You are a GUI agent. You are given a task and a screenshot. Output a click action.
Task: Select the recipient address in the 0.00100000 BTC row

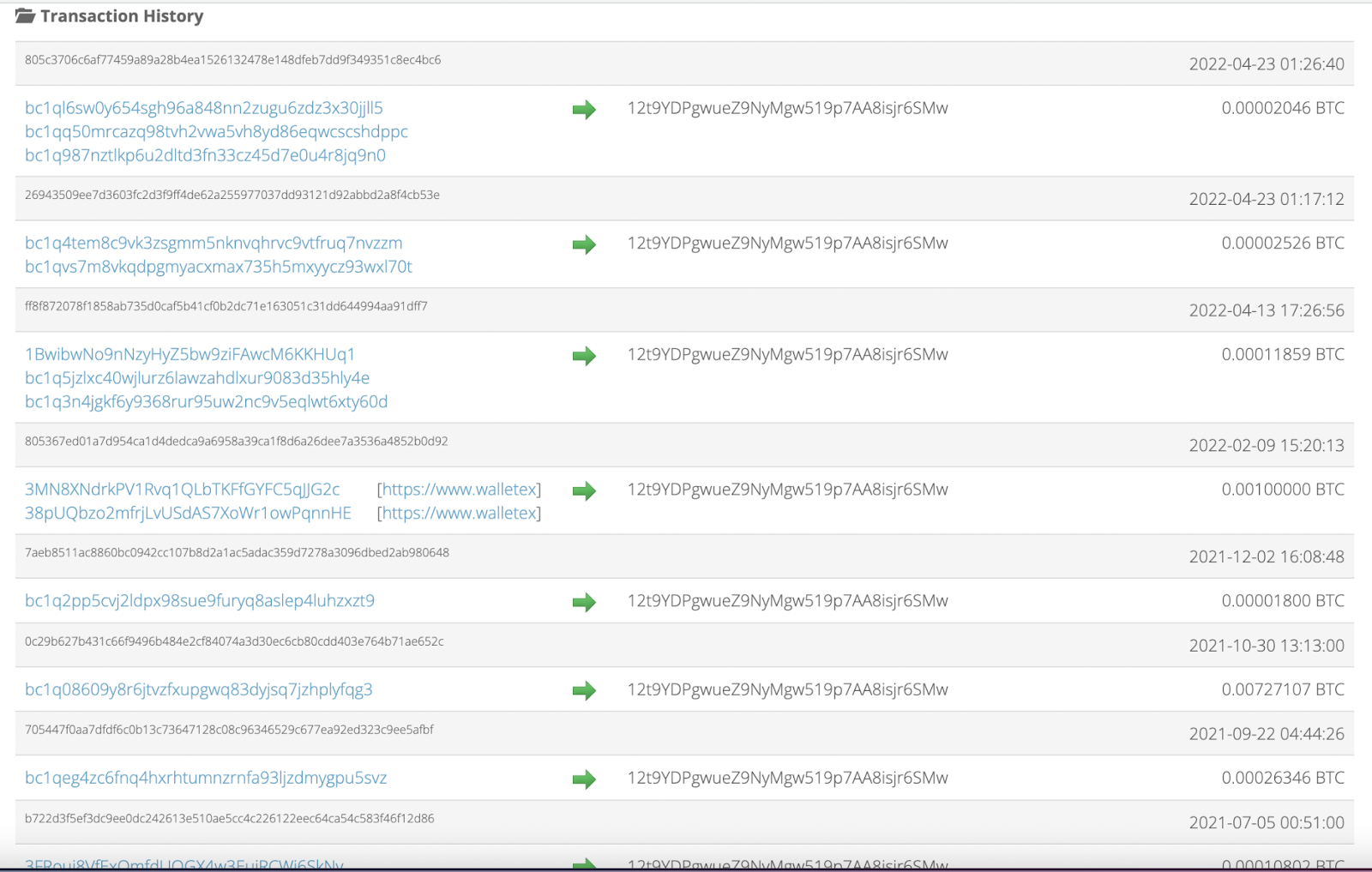[788, 490]
